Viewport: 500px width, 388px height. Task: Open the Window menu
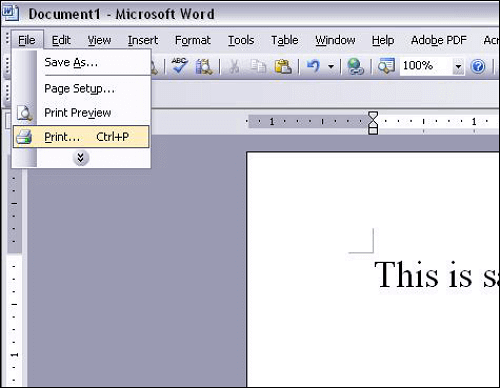click(x=335, y=40)
